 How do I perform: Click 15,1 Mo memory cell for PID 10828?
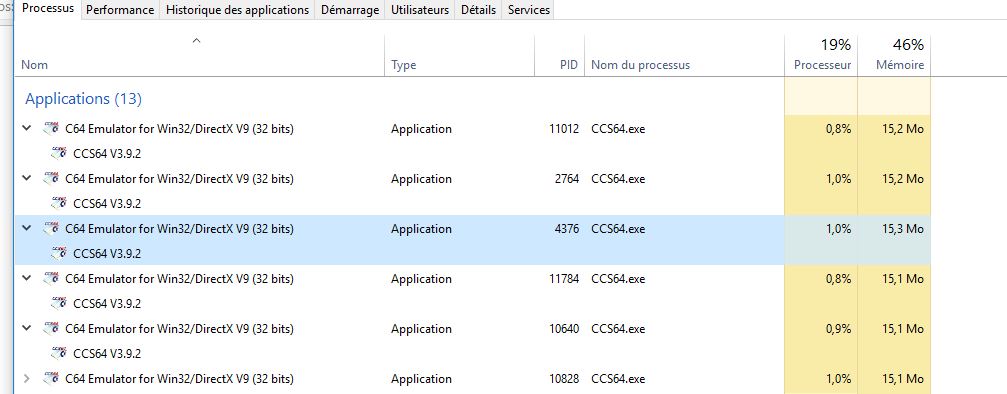902,379
